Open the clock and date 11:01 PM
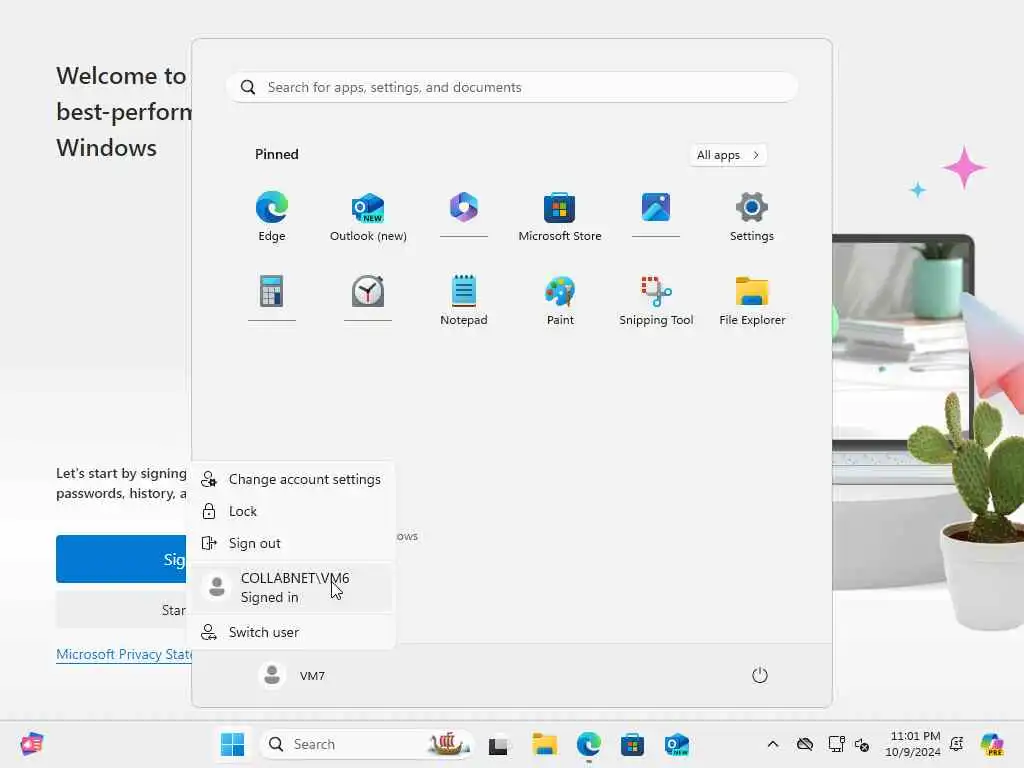 click(x=914, y=744)
